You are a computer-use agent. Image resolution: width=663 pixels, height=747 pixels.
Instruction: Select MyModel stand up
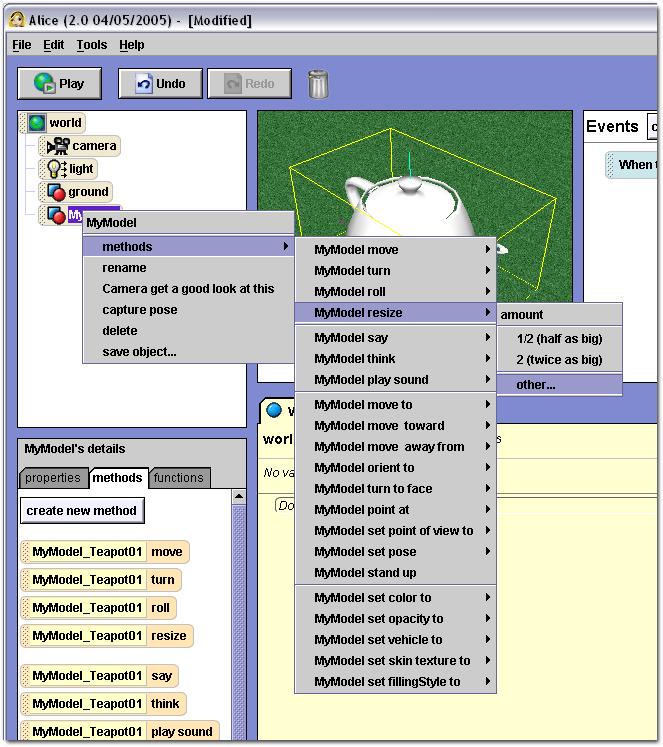395,573
